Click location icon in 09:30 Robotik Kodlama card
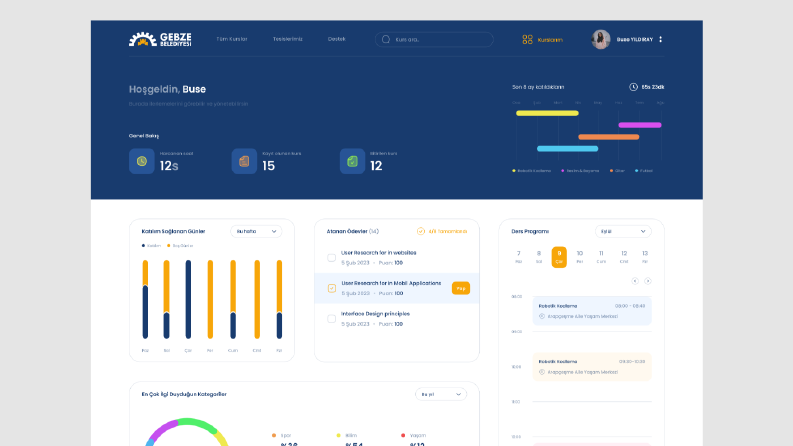Screen dimensions: 793x446 click(542, 372)
